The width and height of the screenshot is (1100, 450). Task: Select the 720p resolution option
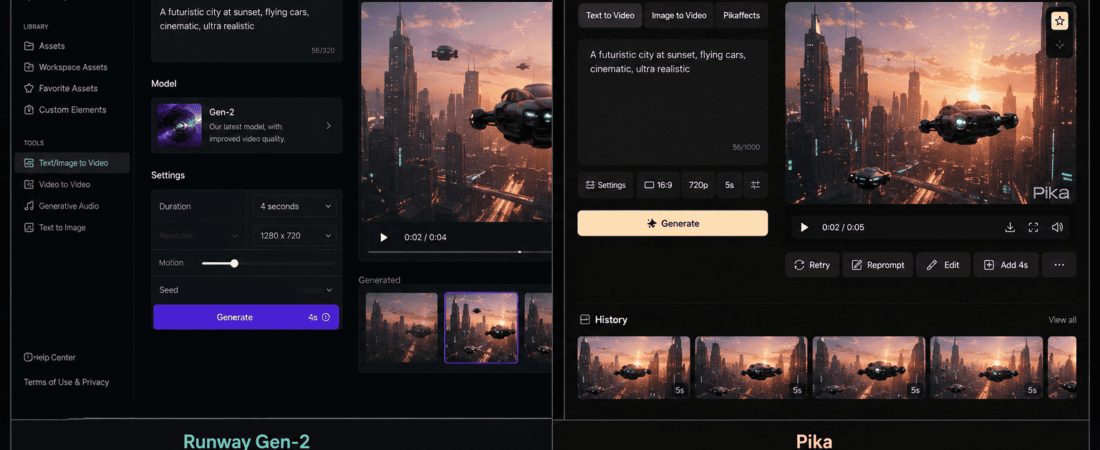click(x=698, y=185)
